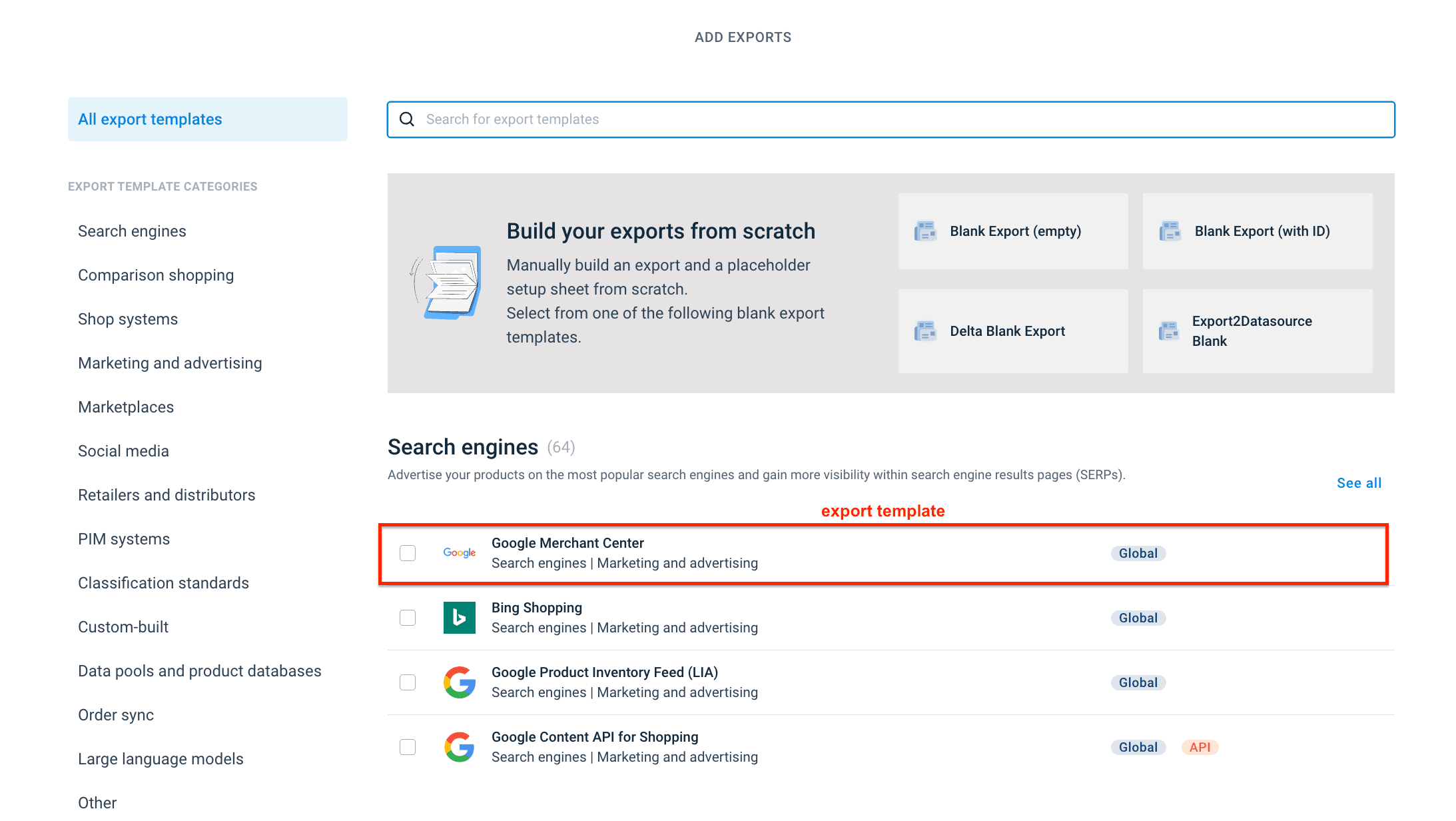The width and height of the screenshot is (1456, 821).
Task: Click Google Product Inventory Feed (LIA) title
Action: (x=605, y=672)
